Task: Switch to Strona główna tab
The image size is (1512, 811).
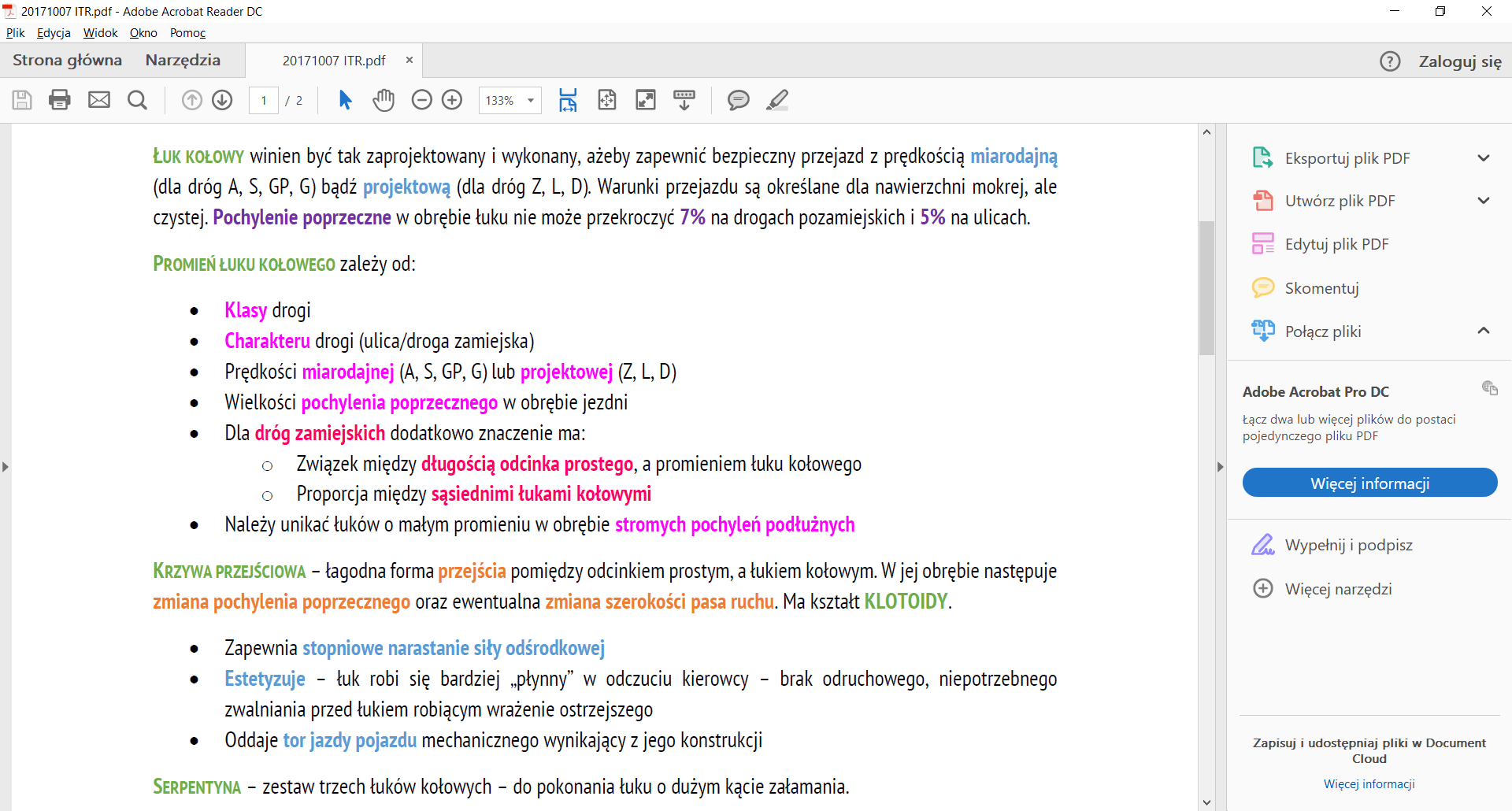Action: pyautogui.click(x=67, y=61)
